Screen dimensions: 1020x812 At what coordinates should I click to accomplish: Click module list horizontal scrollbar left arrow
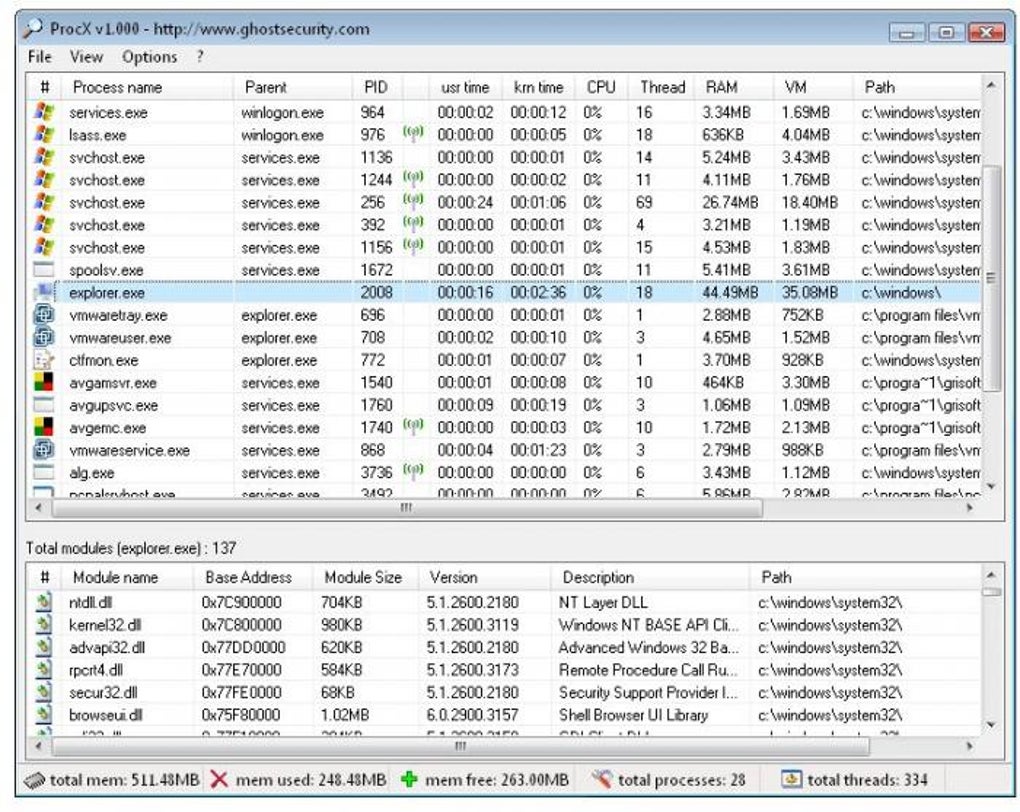tap(38, 746)
